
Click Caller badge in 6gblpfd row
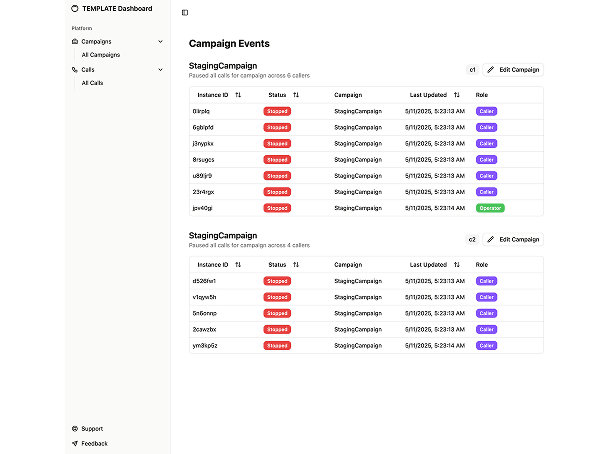coord(487,127)
